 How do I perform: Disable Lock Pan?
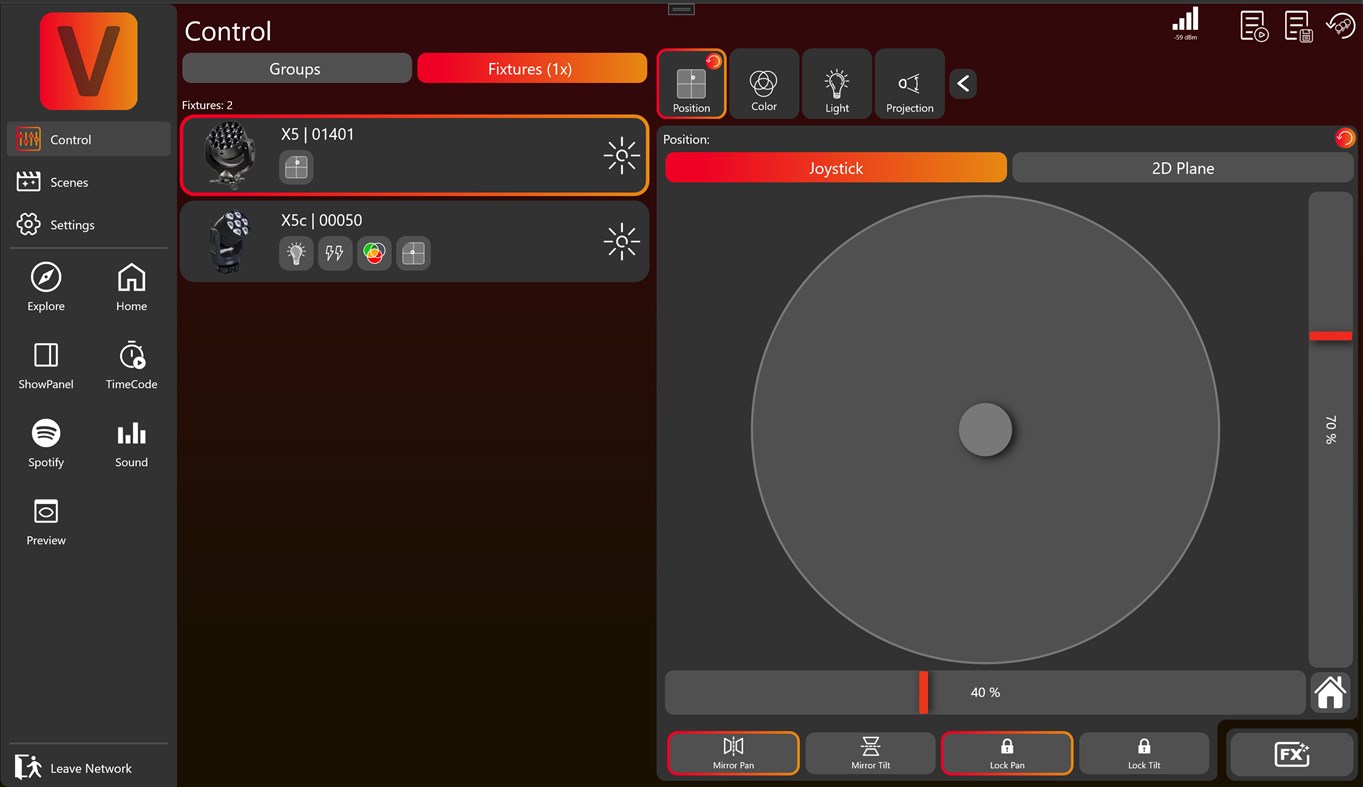pos(1006,753)
